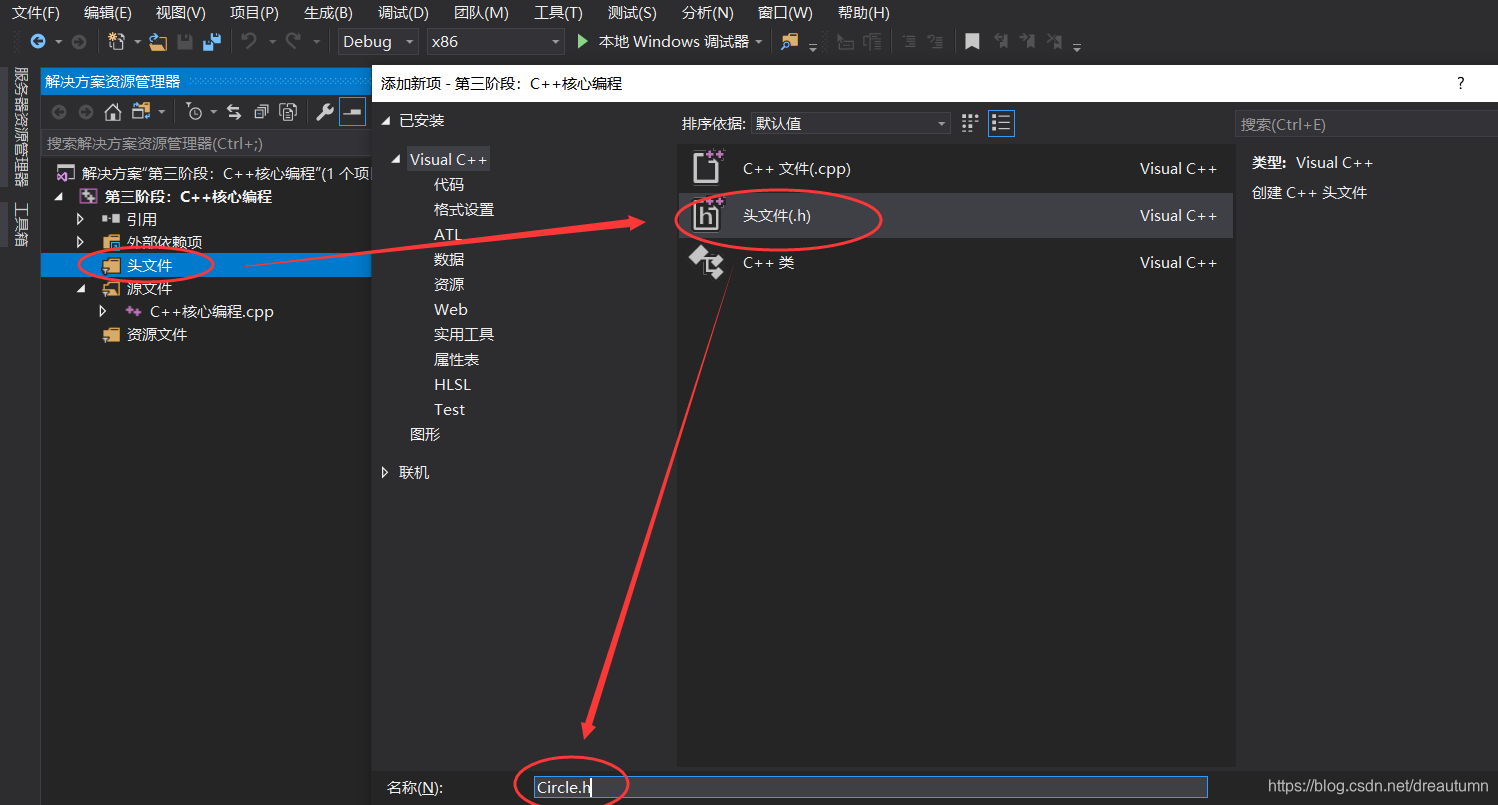Open the 调试(D) menu
This screenshot has height=805, width=1498.
(403, 13)
